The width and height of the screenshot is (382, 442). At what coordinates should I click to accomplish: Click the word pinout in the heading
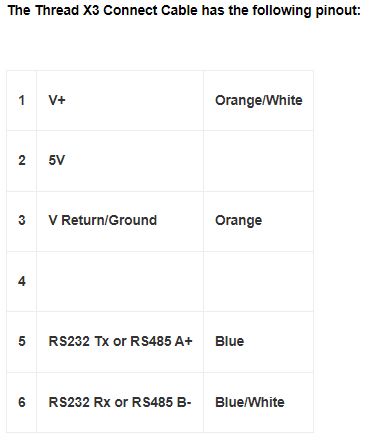(338, 11)
